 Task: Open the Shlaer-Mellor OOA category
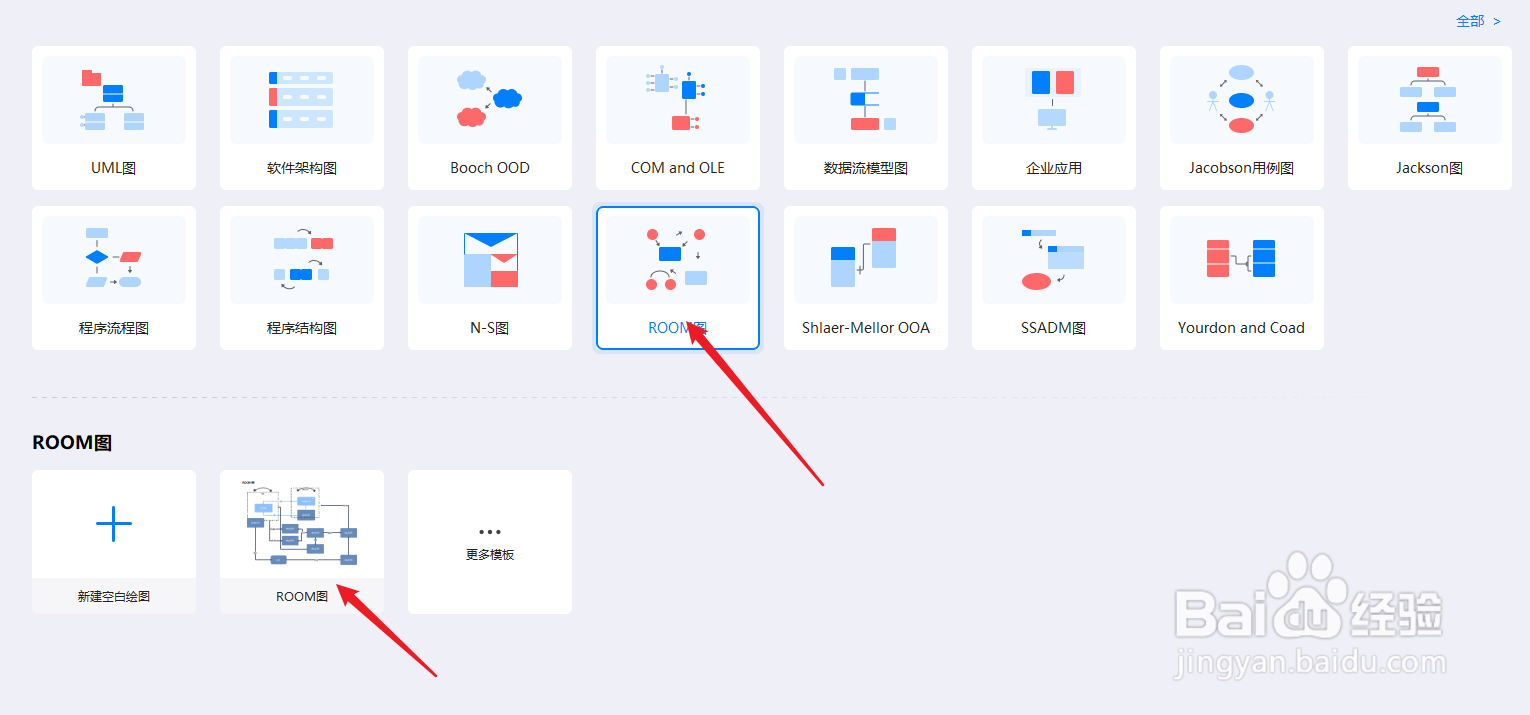tap(865, 278)
